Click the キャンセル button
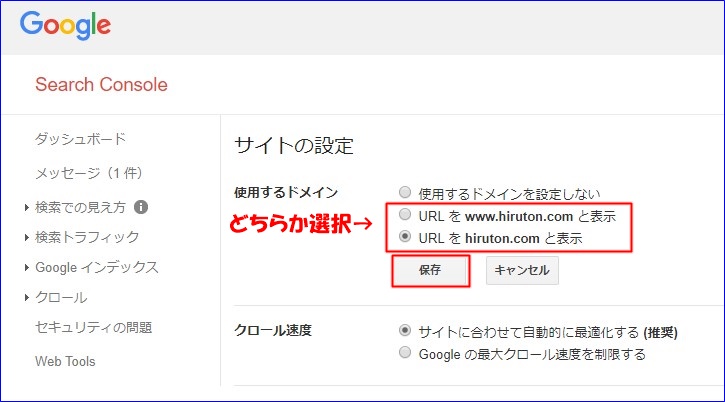This screenshot has width=725, height=402. [522, 270]
